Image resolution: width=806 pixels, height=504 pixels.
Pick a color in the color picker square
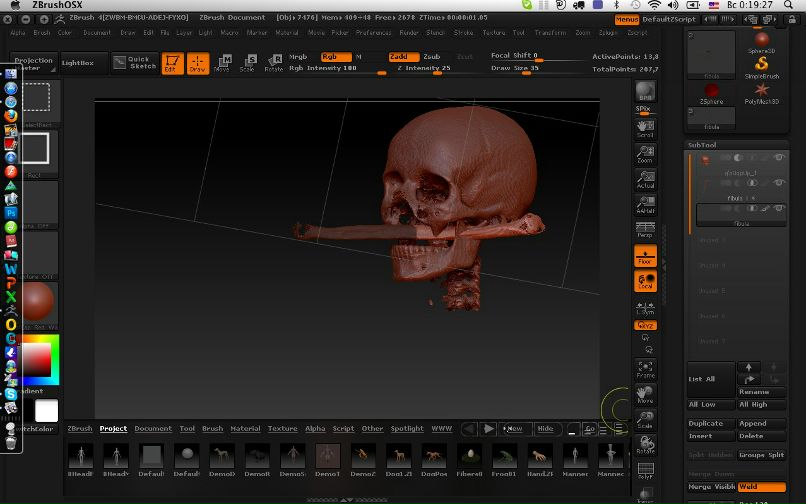coord(36,360)
